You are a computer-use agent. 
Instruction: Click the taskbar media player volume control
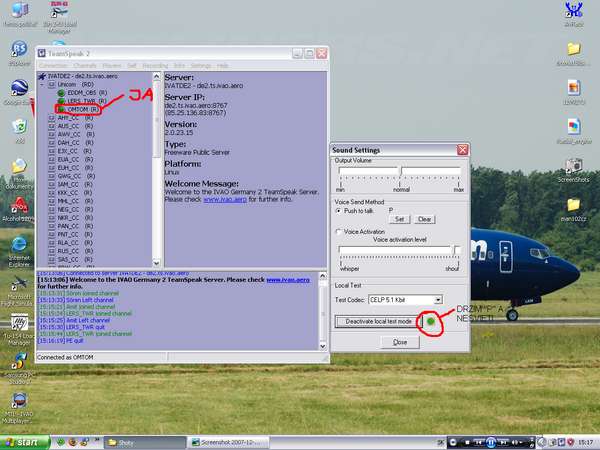517,443
